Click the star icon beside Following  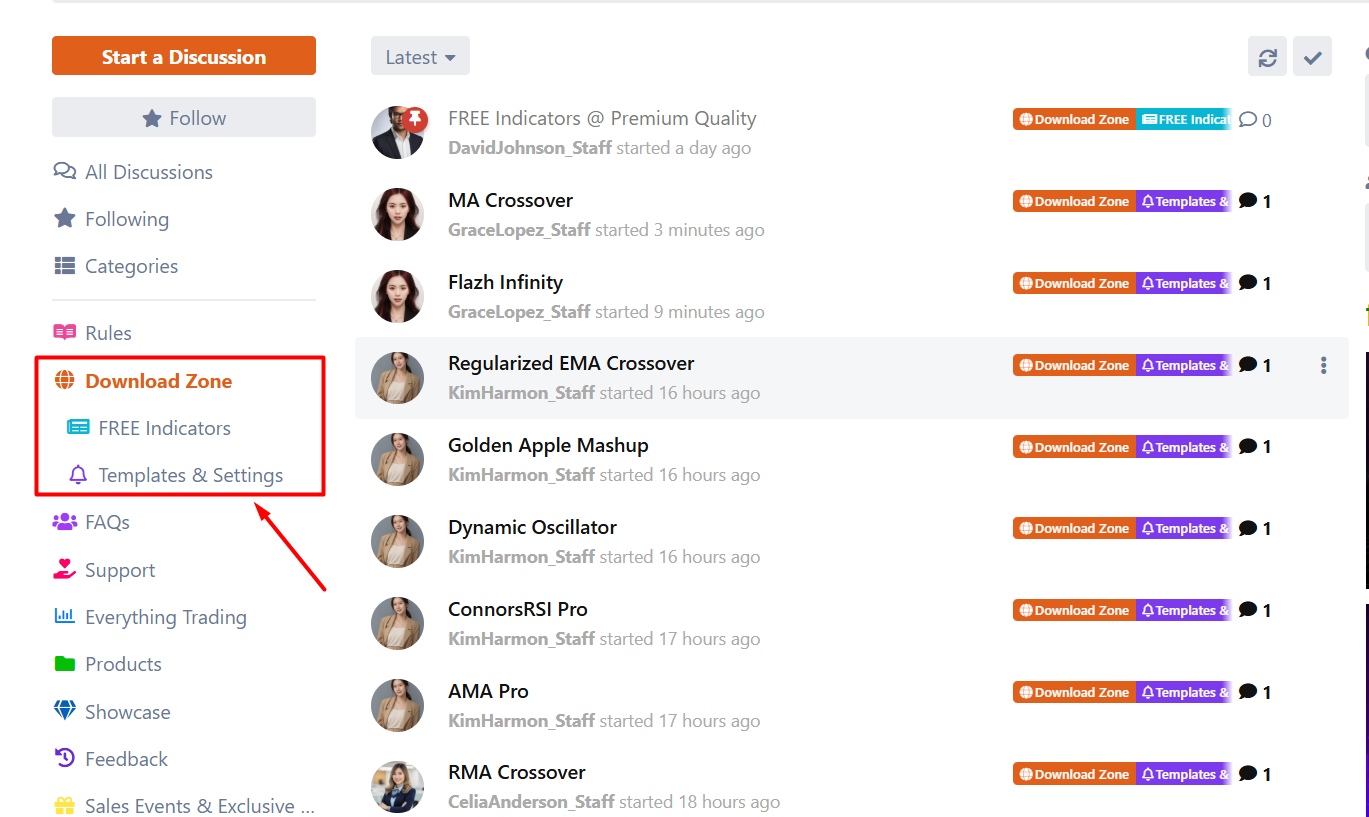pos(65,218)
